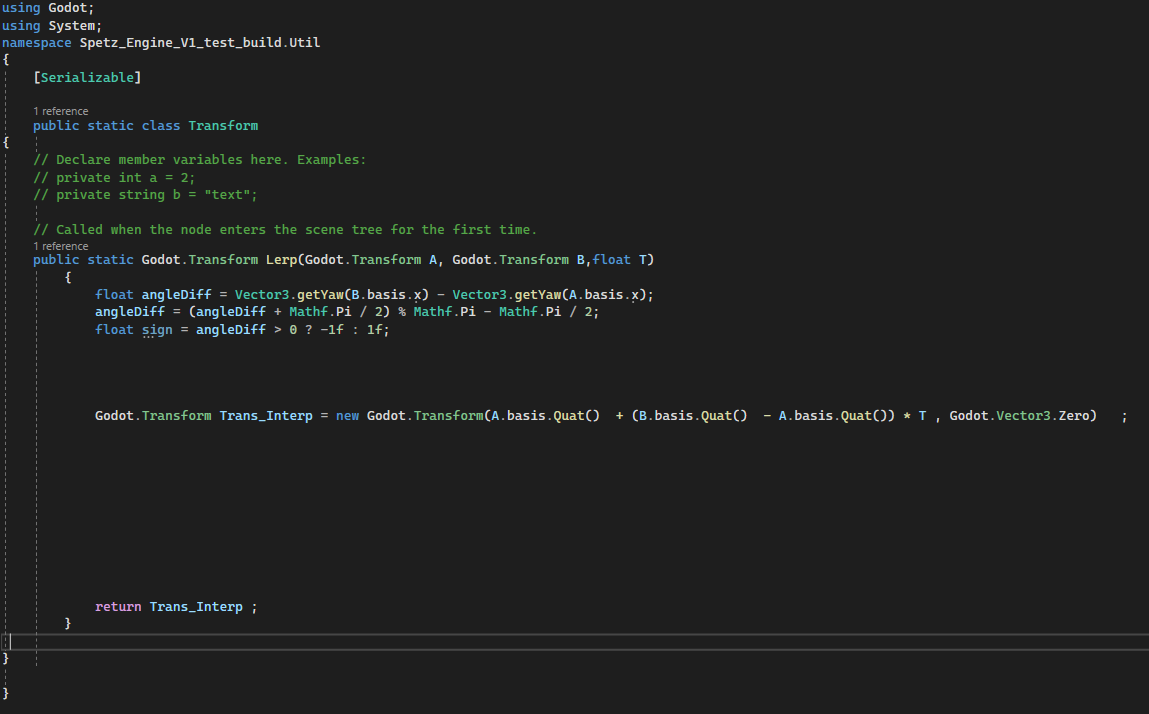The width and height of the screenshot is (1149, 714).
Task: Click the [Serializable] attribute
Action: (x=87, y=77)
